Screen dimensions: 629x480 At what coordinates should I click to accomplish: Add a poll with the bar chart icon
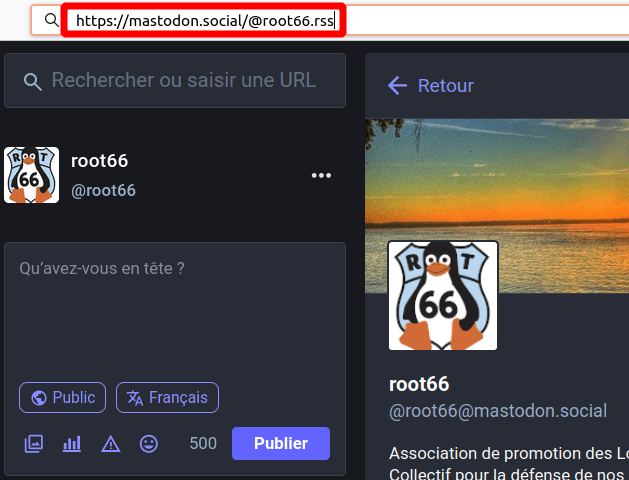pyautogui.click(x=72, y=444)
